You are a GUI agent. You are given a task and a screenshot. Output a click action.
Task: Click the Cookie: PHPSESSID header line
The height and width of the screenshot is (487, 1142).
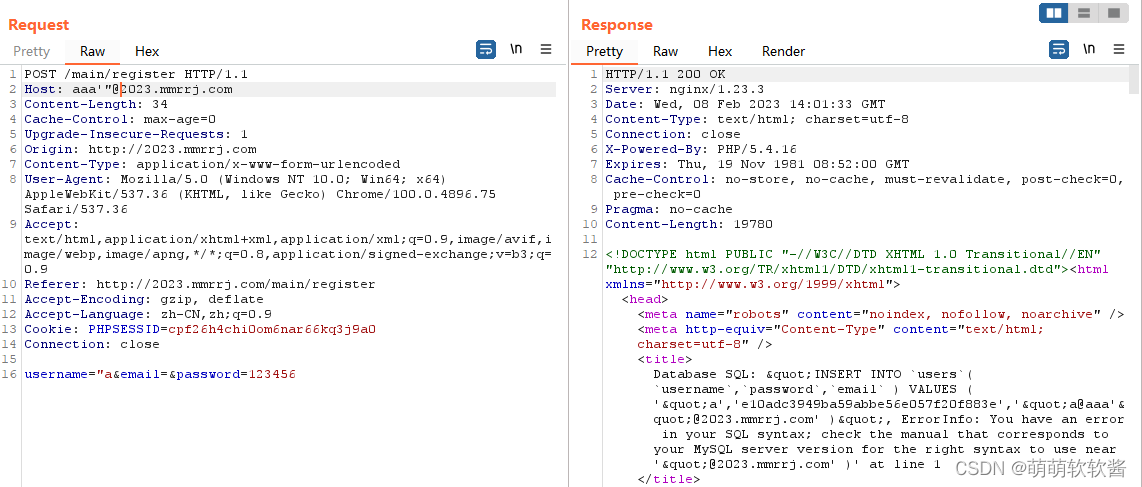200,329
